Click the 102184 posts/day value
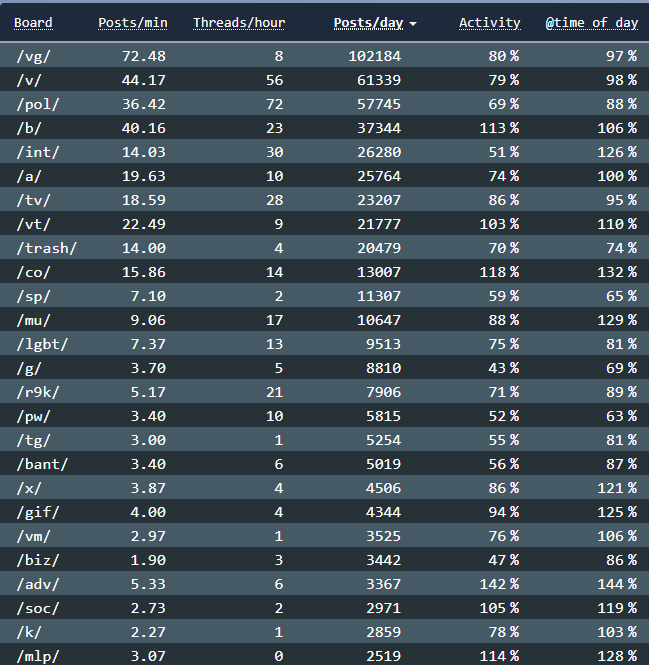 375,56
